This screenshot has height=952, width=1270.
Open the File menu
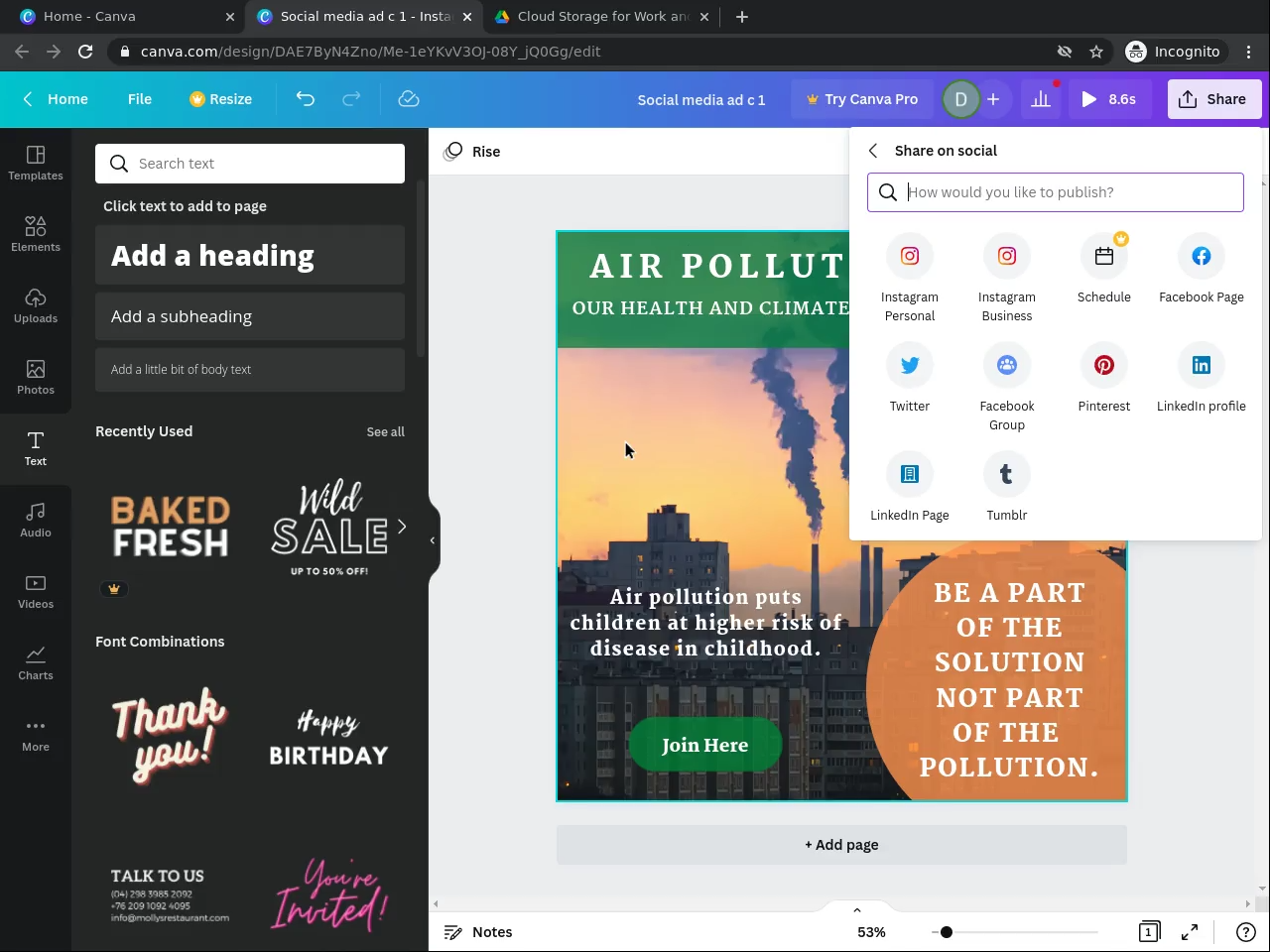140,99
